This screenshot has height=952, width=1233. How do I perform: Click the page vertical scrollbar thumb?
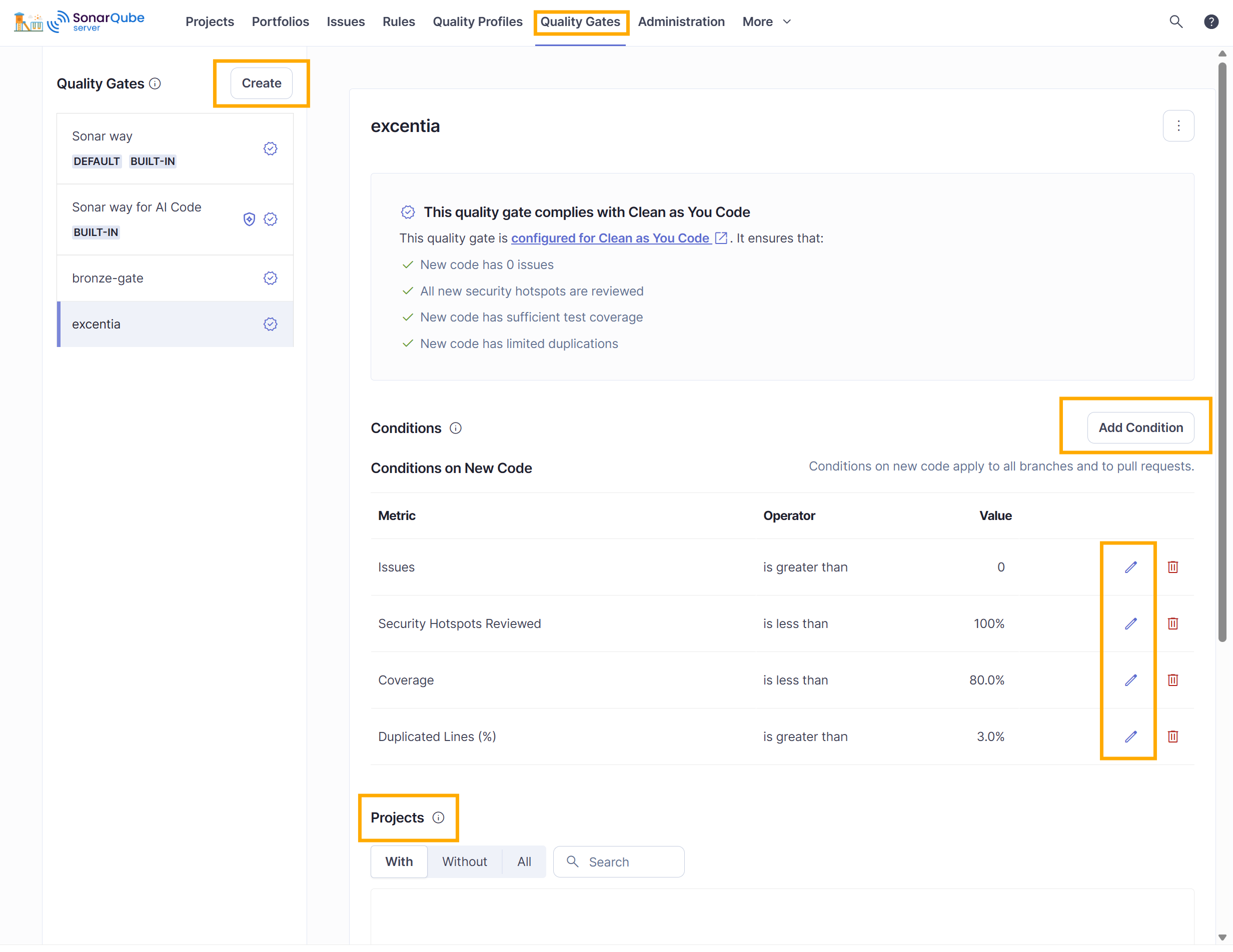point(1221,352)
